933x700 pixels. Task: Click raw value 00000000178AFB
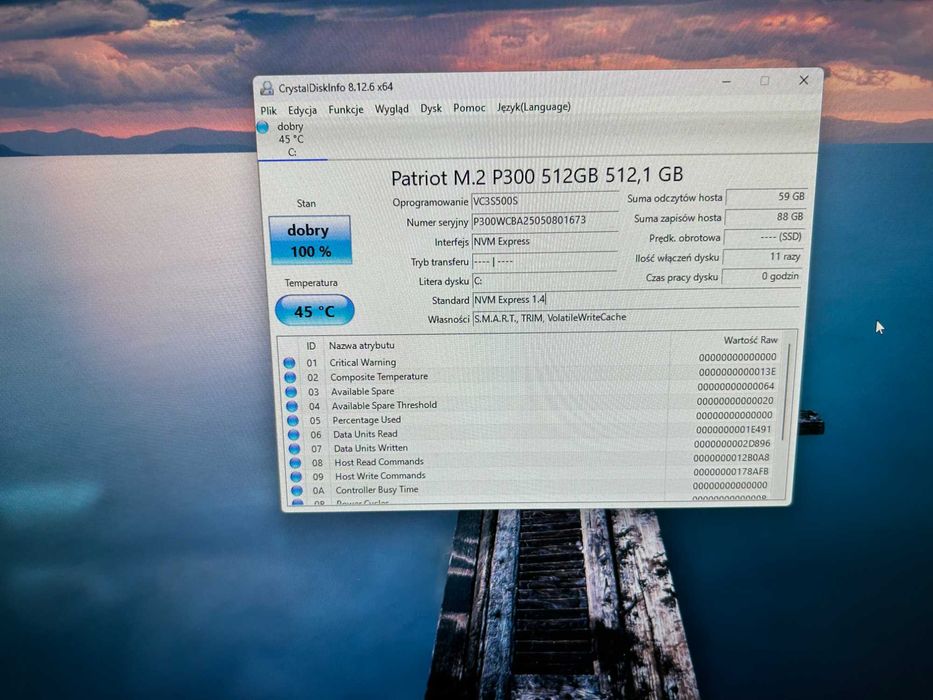click(731, 471)
